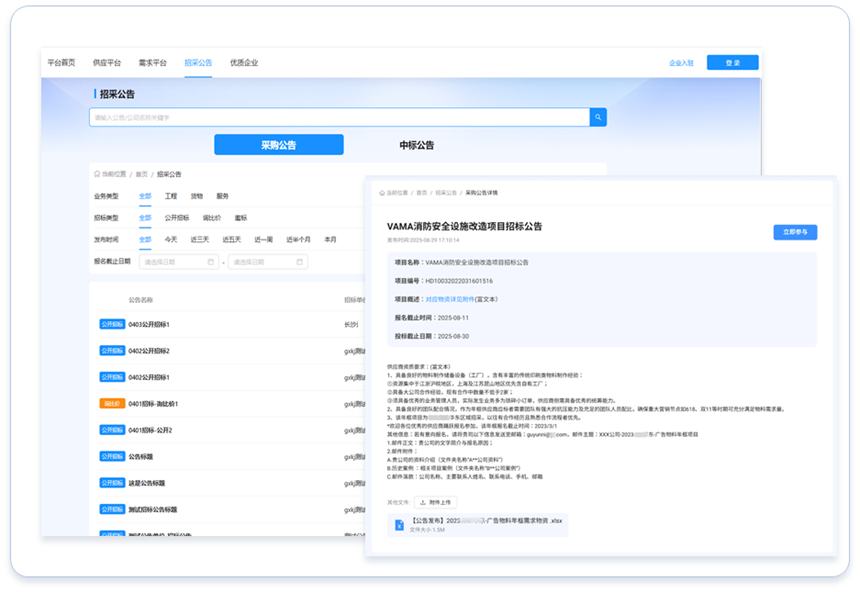Open announcement 公告标题

pos(141,456)
